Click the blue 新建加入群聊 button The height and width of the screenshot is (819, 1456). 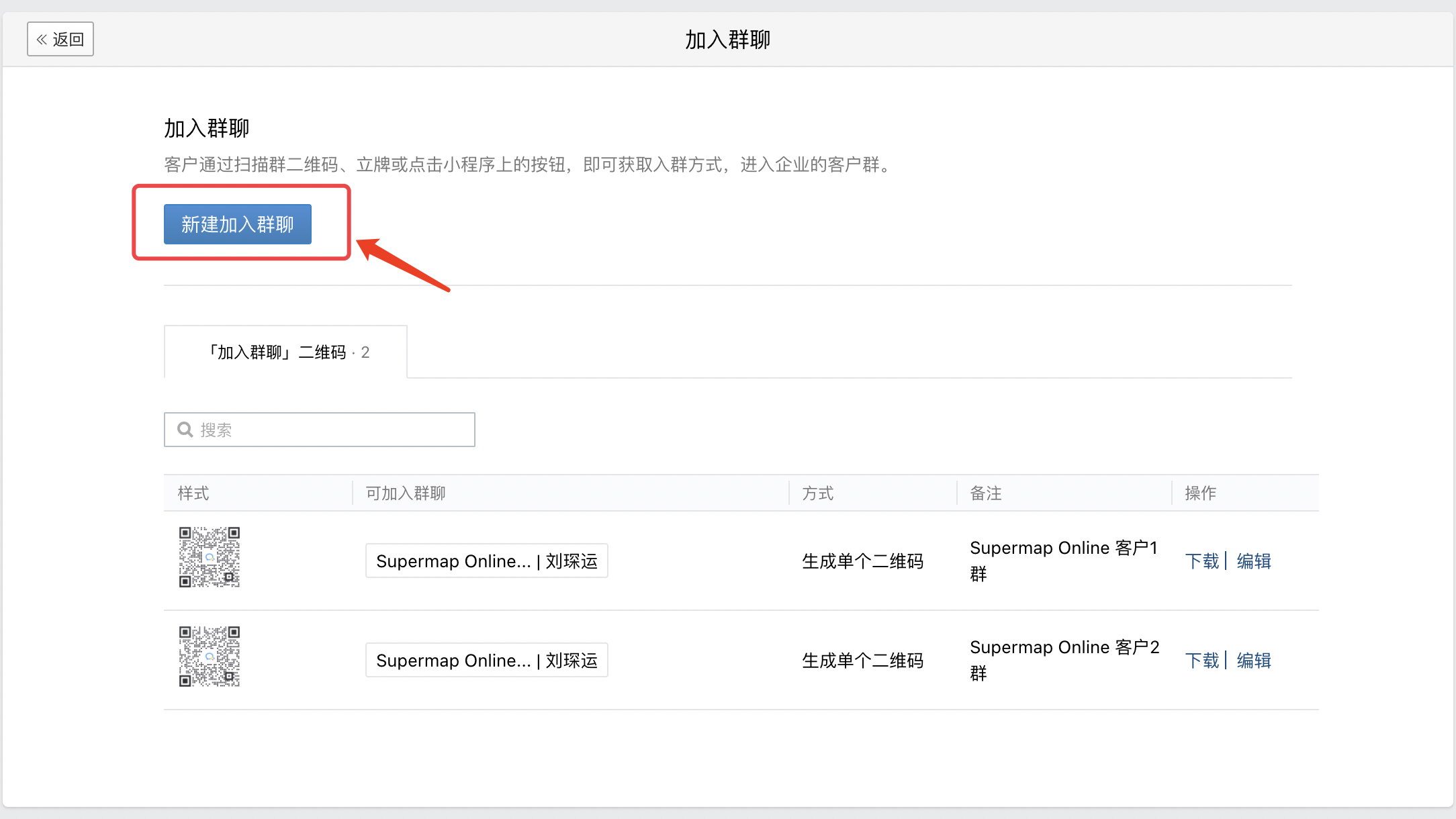pyautogui.click(x=238, y=224)
